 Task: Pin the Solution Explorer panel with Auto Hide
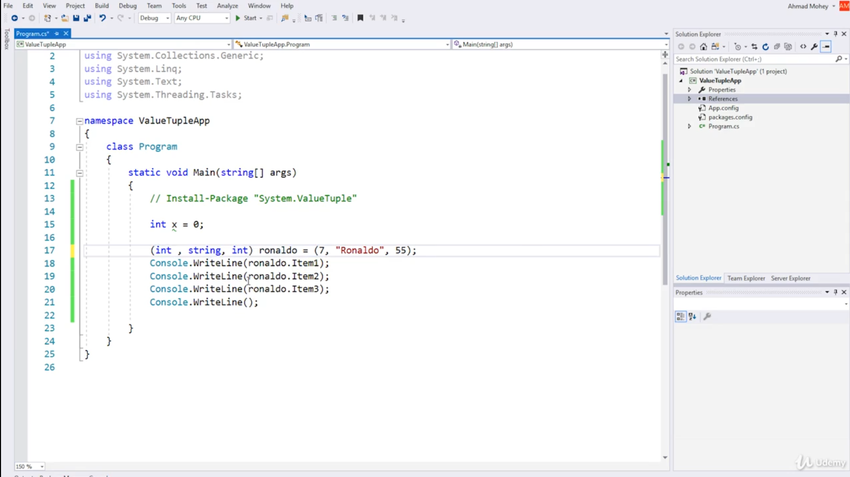coord(835,34)
